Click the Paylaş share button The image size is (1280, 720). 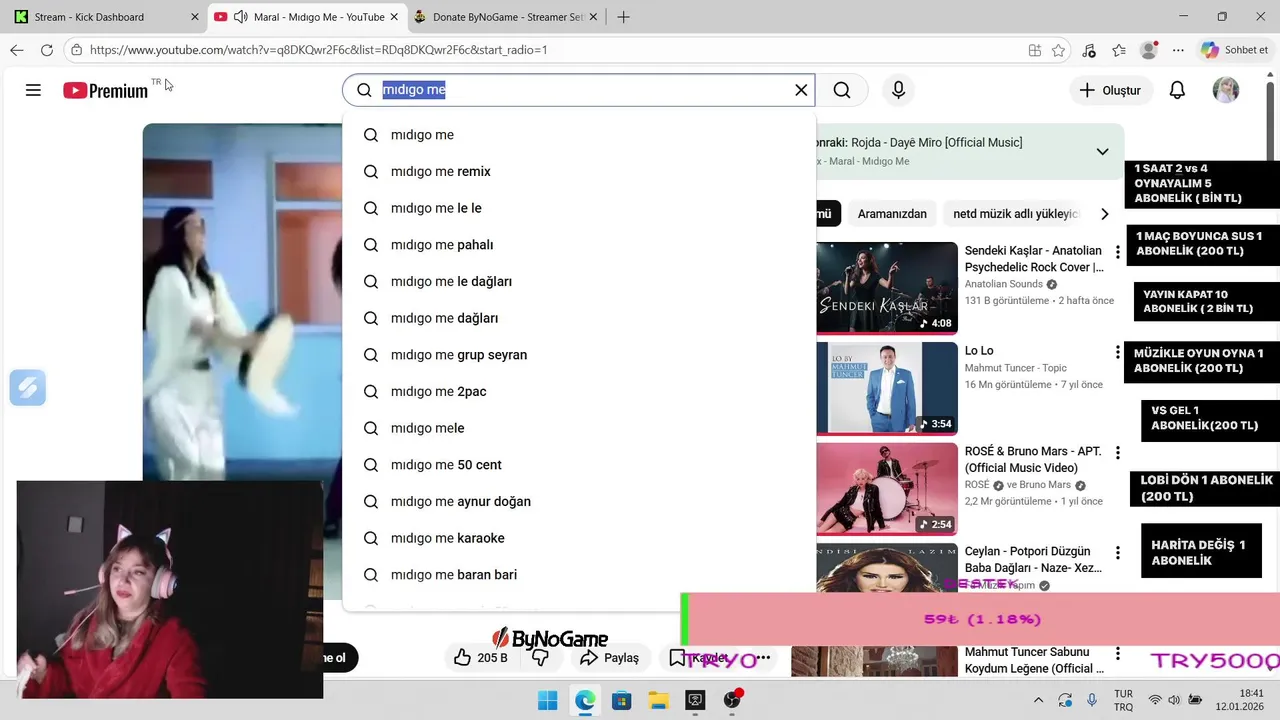(x=609, y=658)
